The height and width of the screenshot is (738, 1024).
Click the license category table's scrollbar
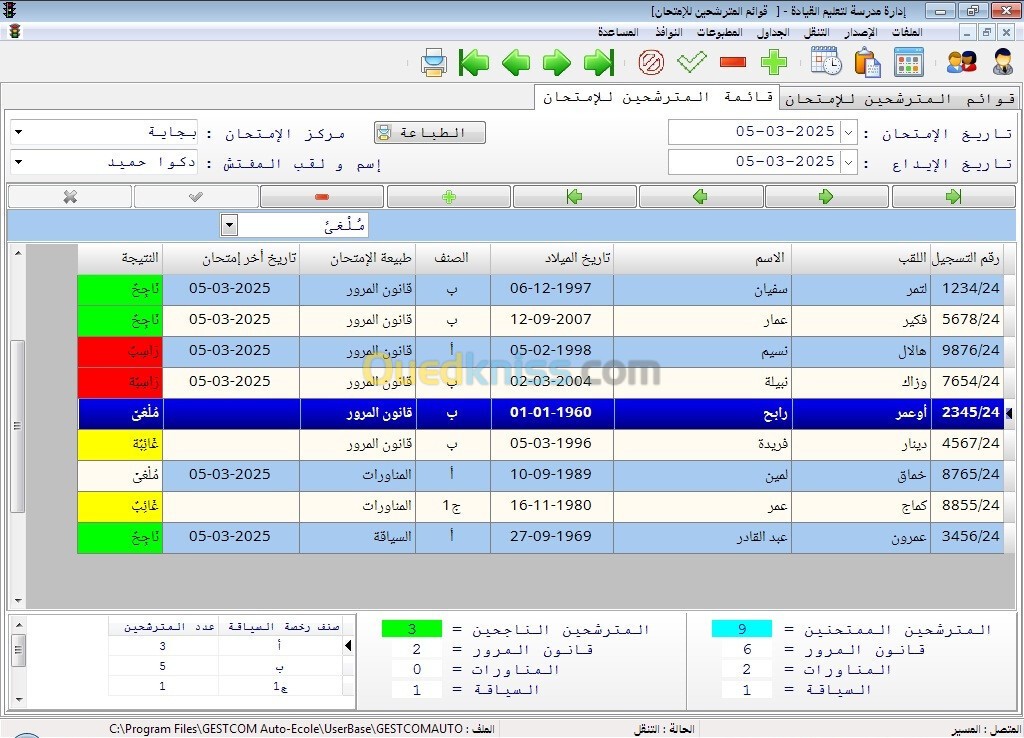pos(19,662)
